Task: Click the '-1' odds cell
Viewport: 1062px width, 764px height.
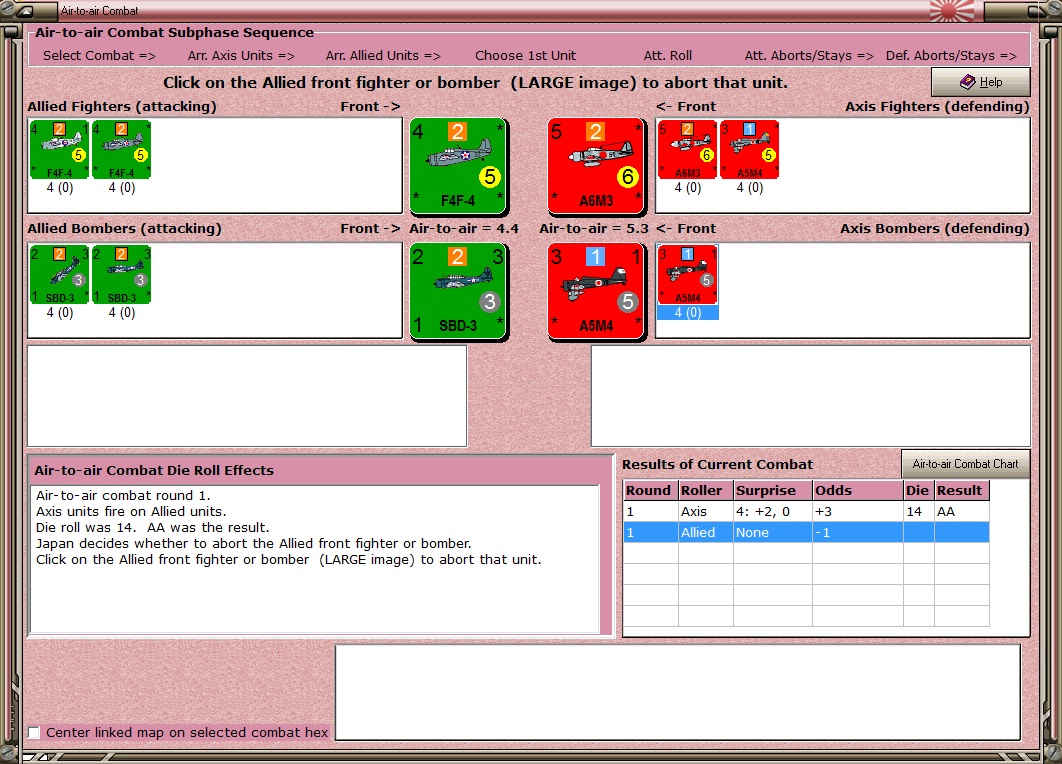Action: click(x=857, y=532)
